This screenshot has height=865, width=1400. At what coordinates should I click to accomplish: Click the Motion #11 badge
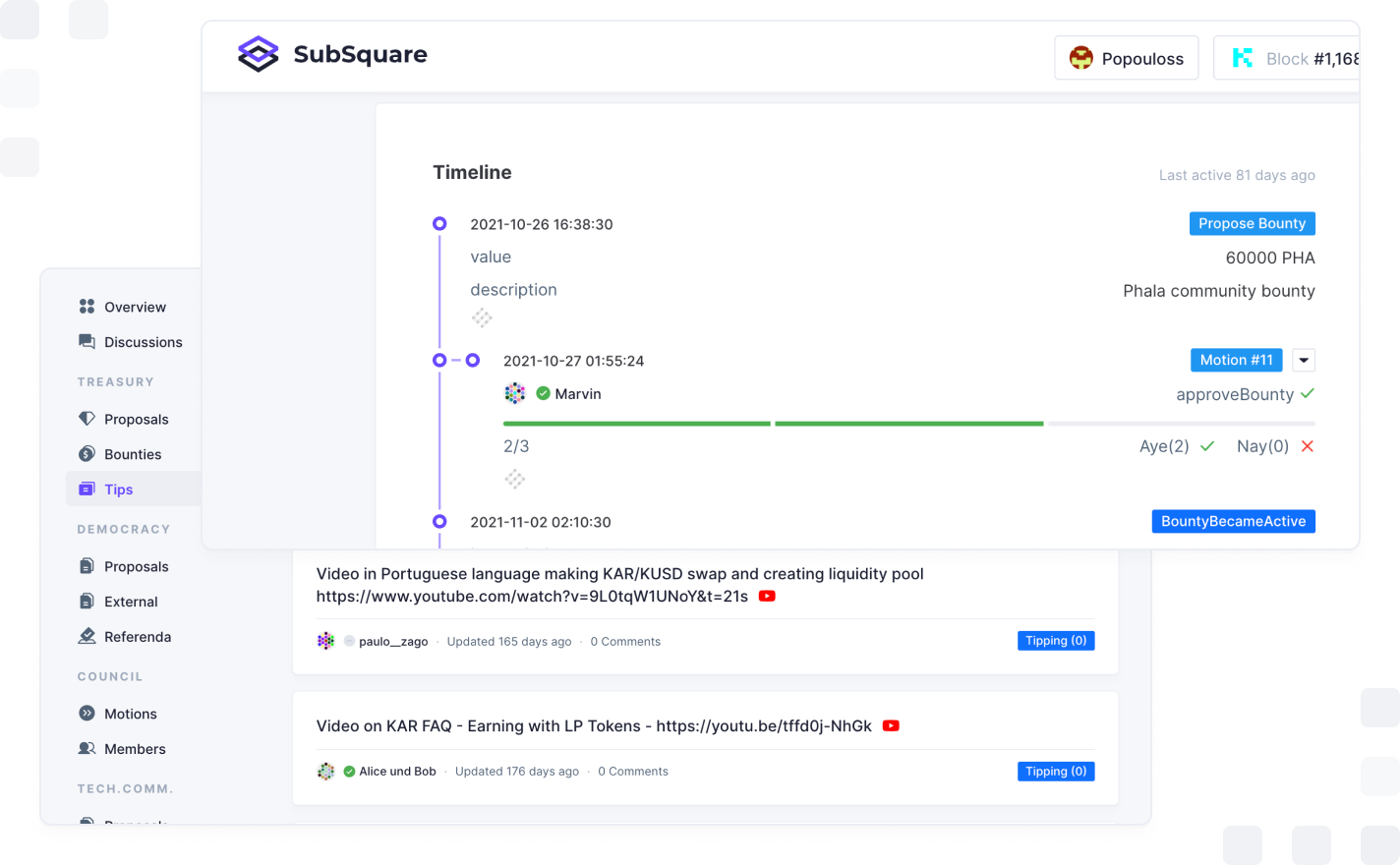coord(1236,361)
